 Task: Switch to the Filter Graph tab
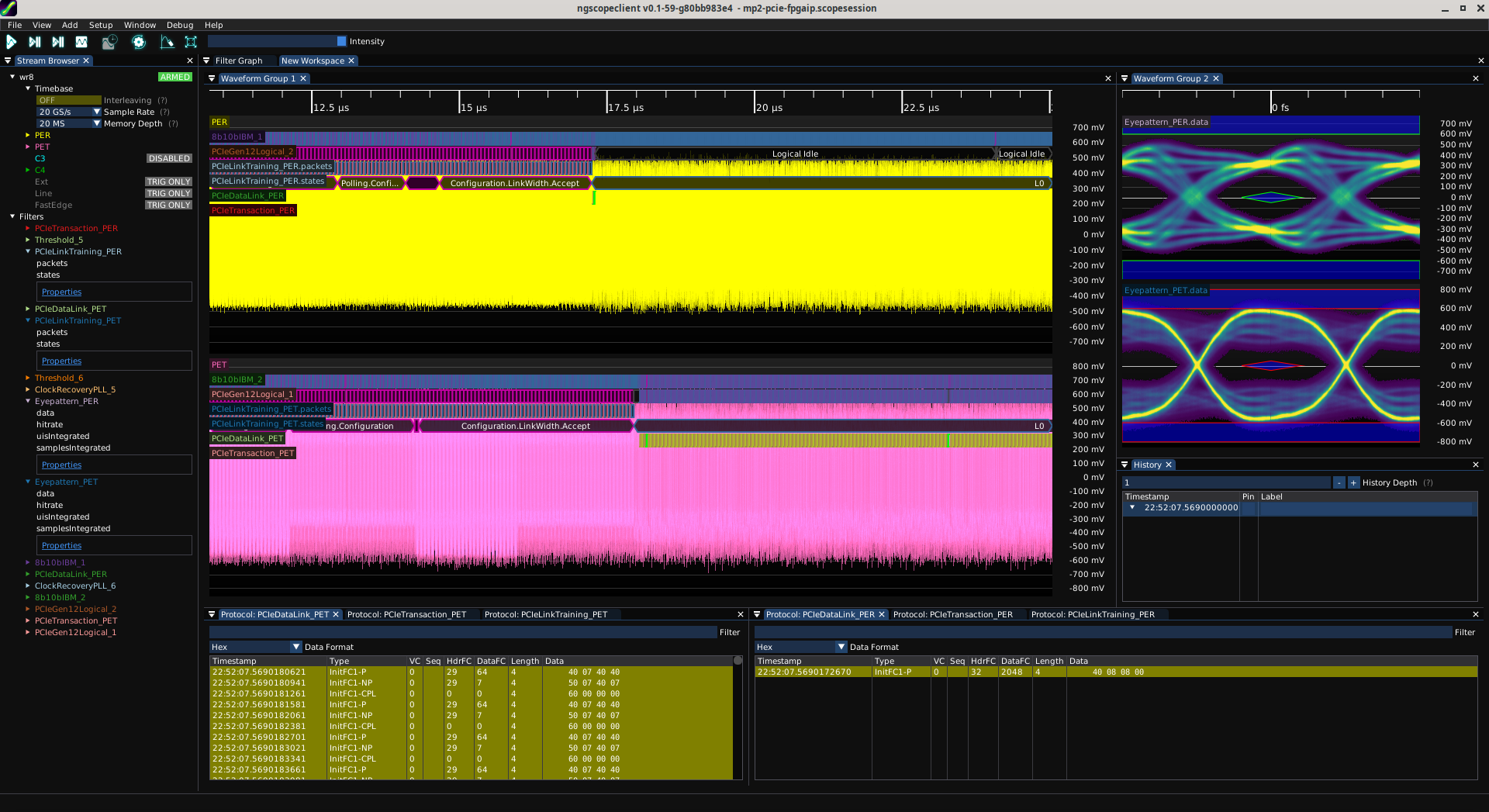(238, 60)
